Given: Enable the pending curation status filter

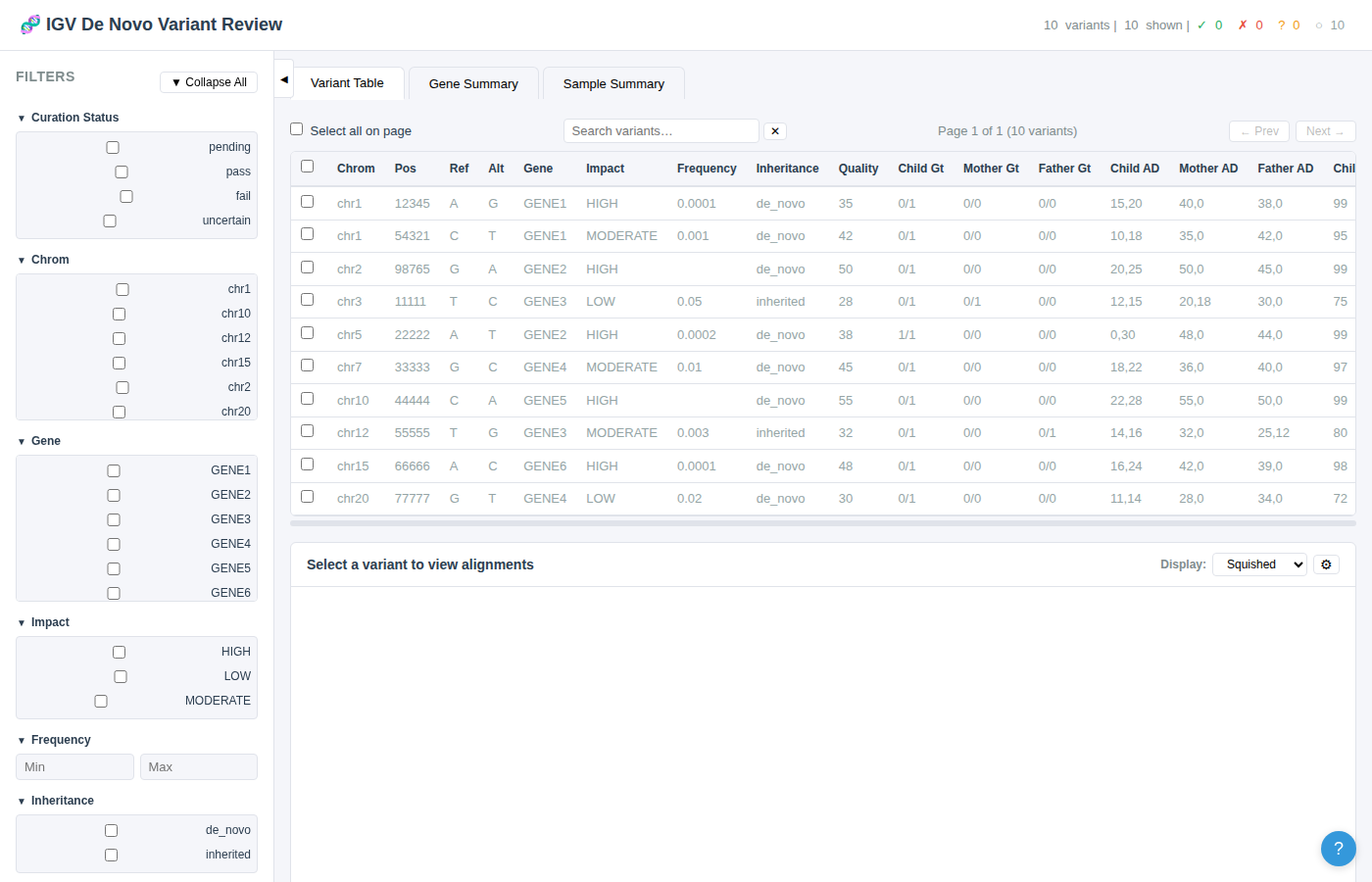Looking at the screenshot, I should pyautogui.click(x=112, y=146).
